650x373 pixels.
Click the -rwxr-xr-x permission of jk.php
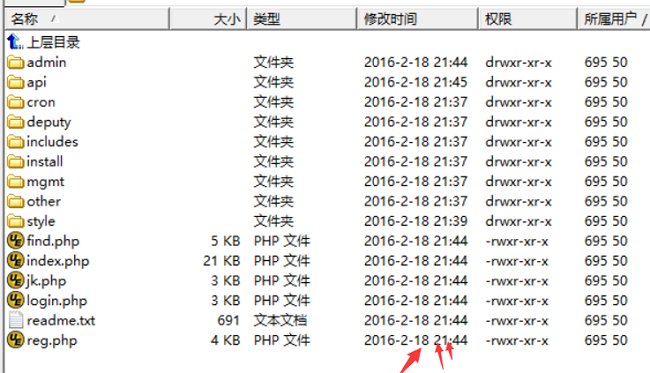point(517,281)
